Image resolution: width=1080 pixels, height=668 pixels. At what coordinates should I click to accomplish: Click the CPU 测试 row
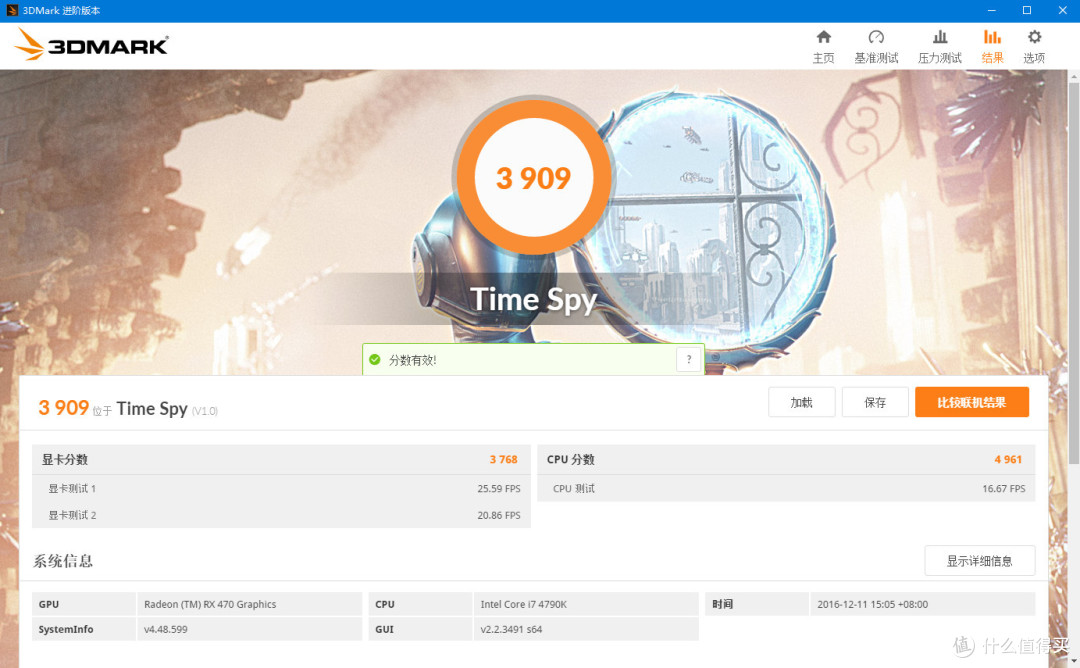click(x=786, y=488)
